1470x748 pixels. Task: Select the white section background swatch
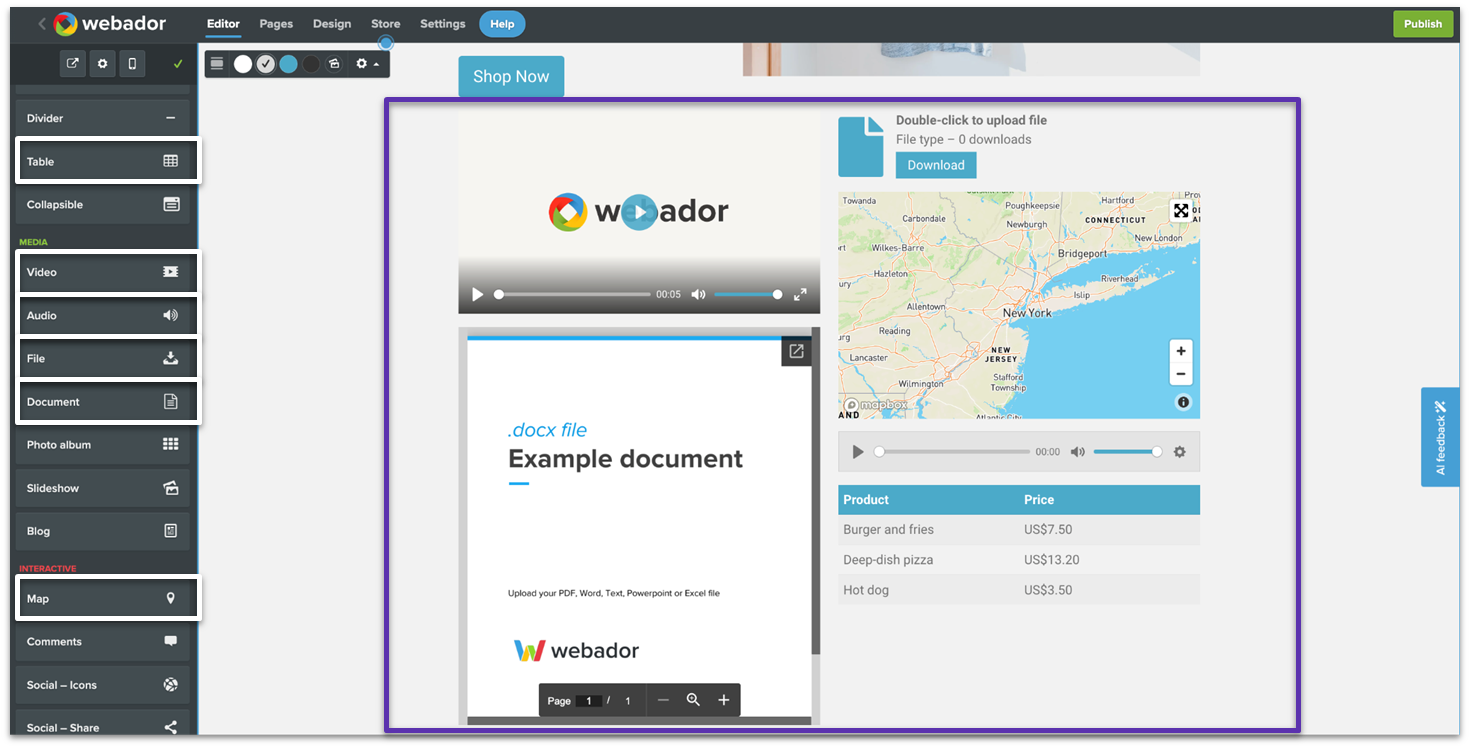243,64
